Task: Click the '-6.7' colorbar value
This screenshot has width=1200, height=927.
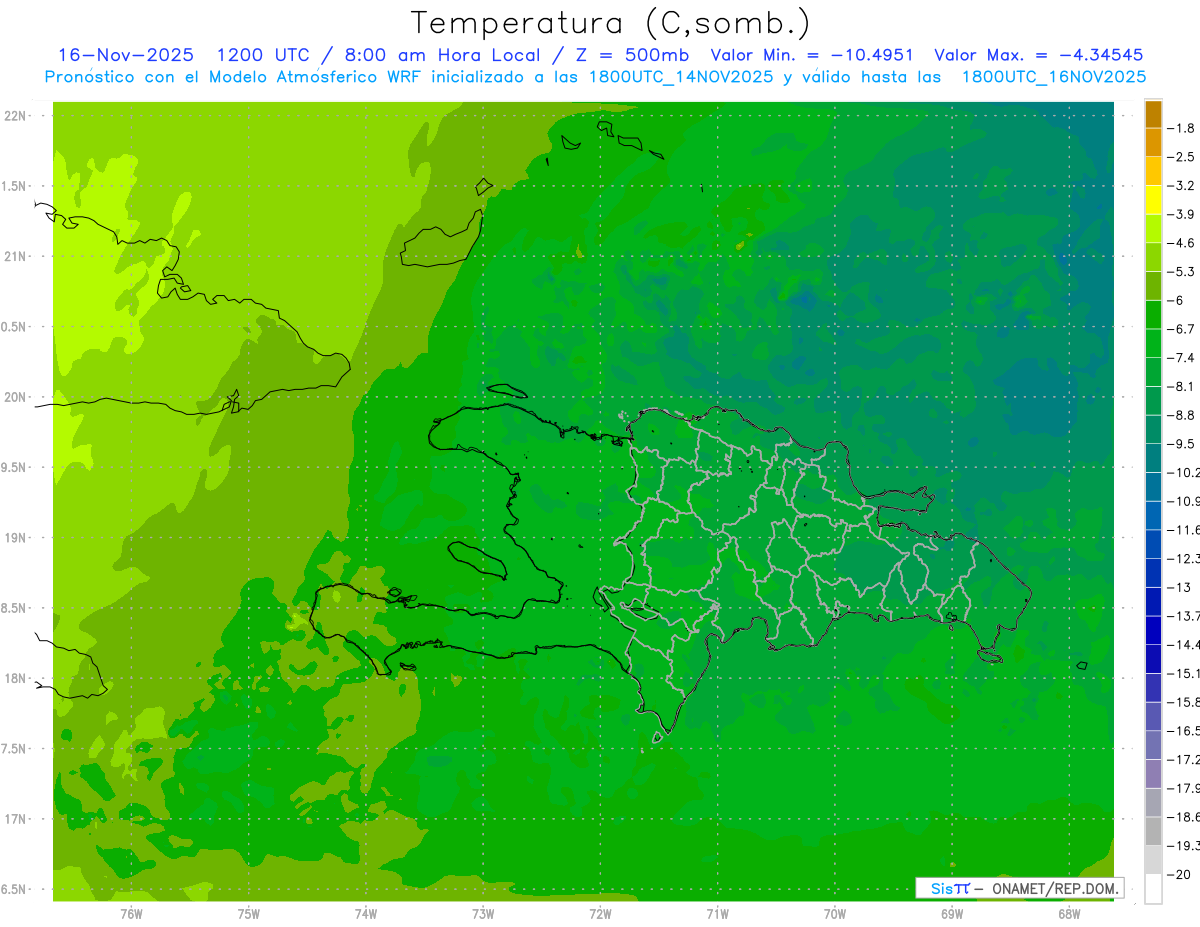Action: point(1183,329)
